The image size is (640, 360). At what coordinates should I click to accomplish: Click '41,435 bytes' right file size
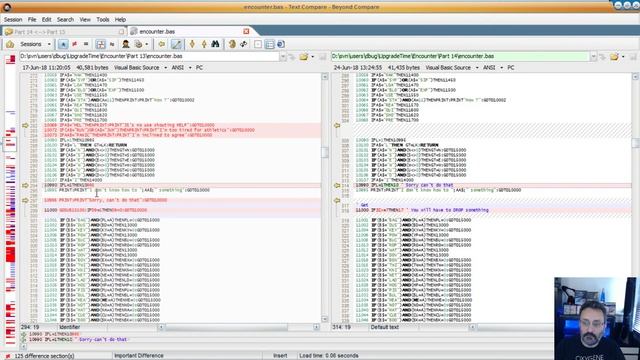[404, 68]
